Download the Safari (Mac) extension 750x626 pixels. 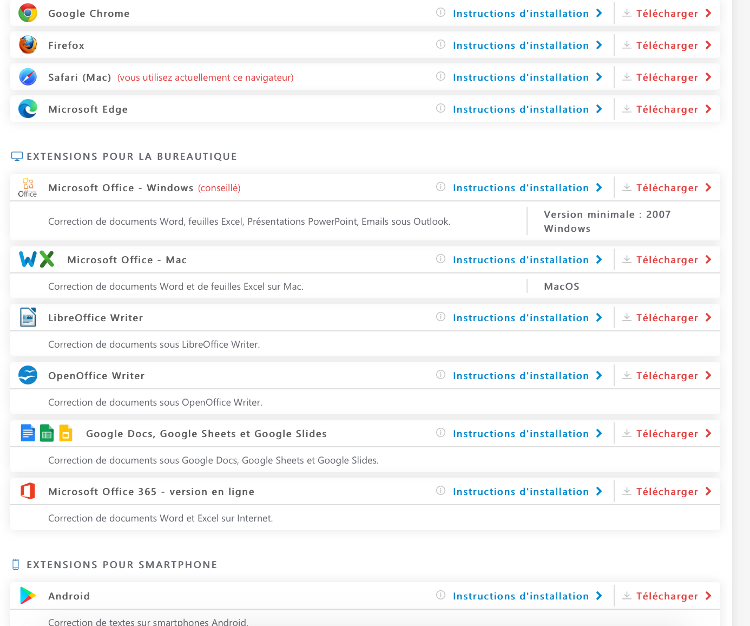pos(667,77)
